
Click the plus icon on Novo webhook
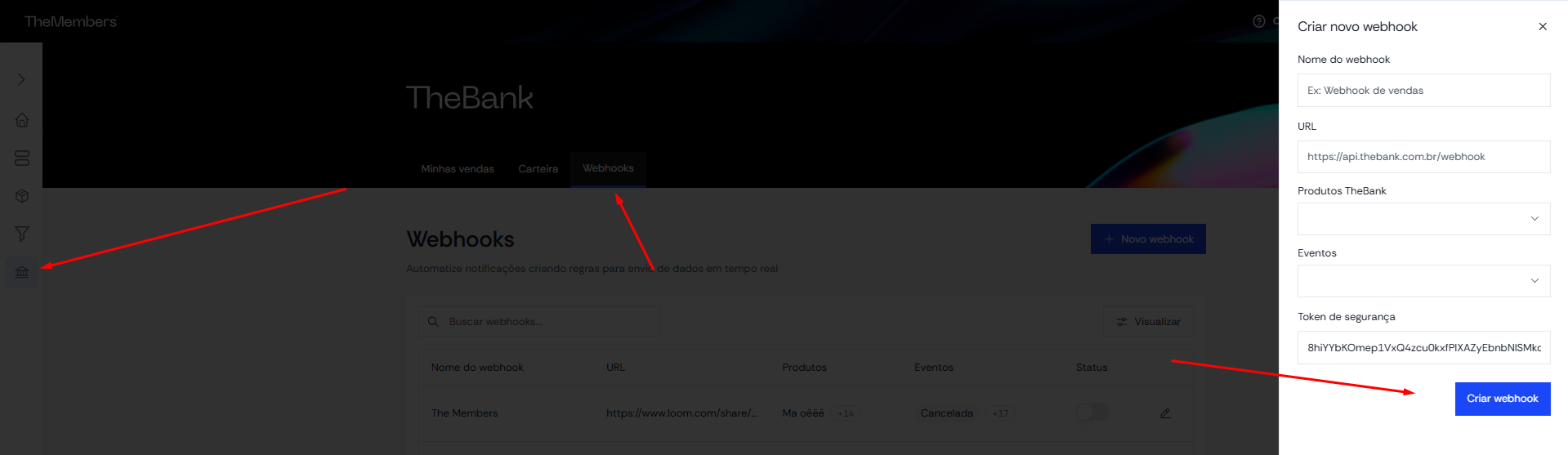point(1109,239)
